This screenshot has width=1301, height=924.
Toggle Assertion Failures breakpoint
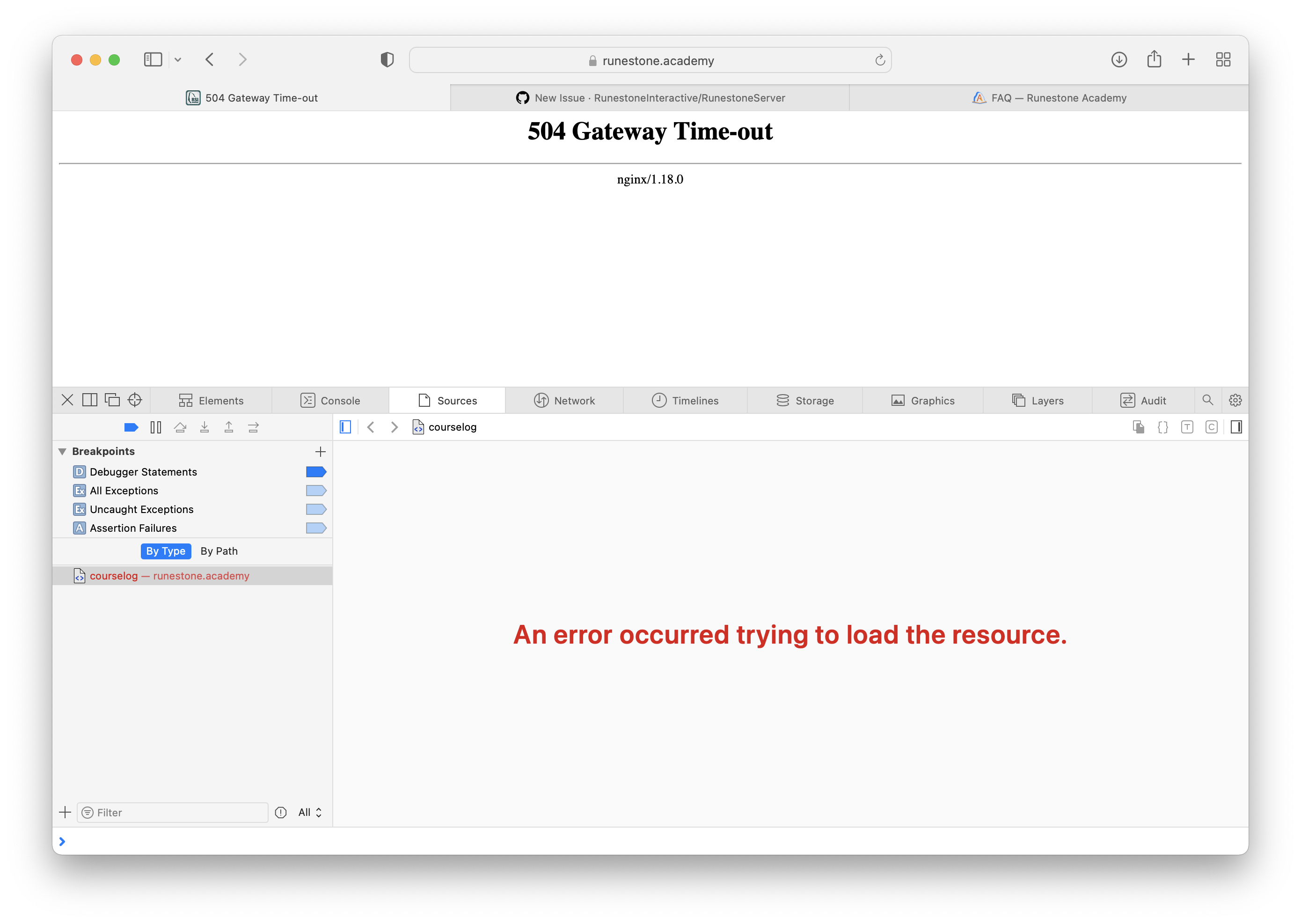(316, 528)
